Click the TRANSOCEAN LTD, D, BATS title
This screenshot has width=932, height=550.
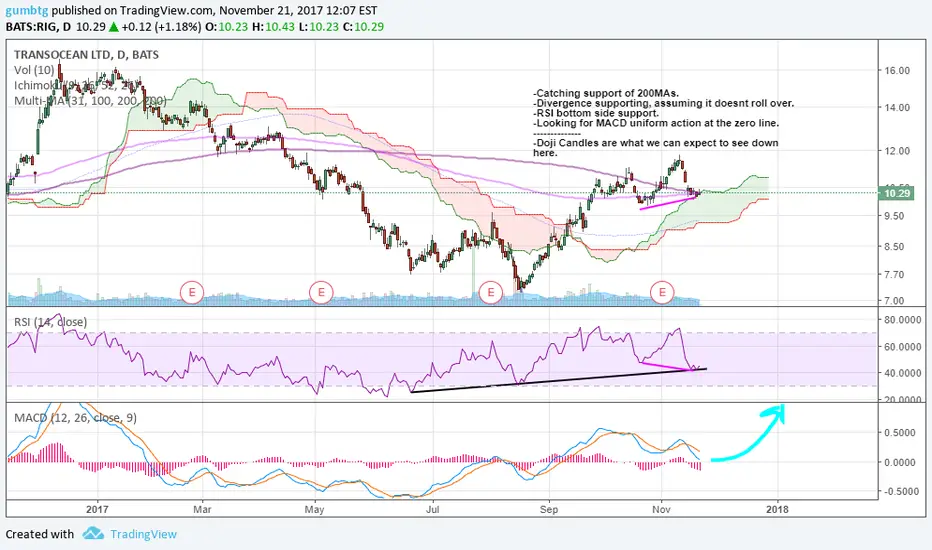(86, 55)
